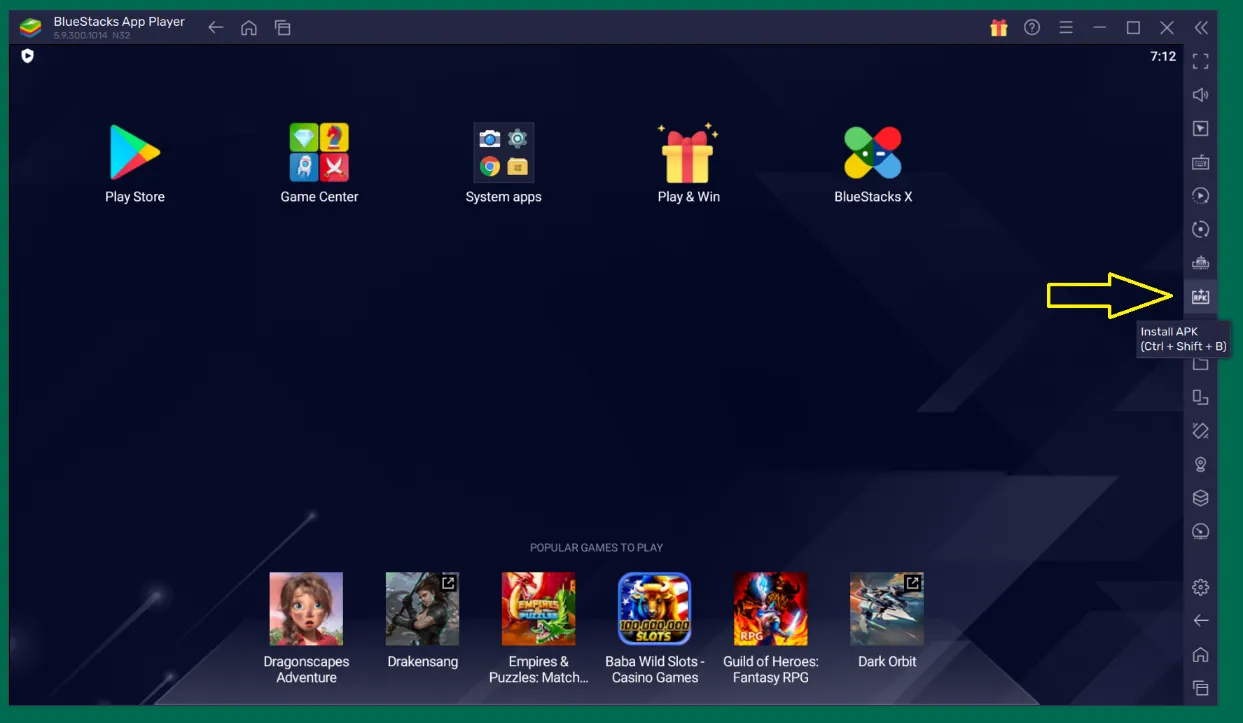Open the settings gear in sidebar
The width and height of the screenshot is (1243, 723).
coord(1201,587)
